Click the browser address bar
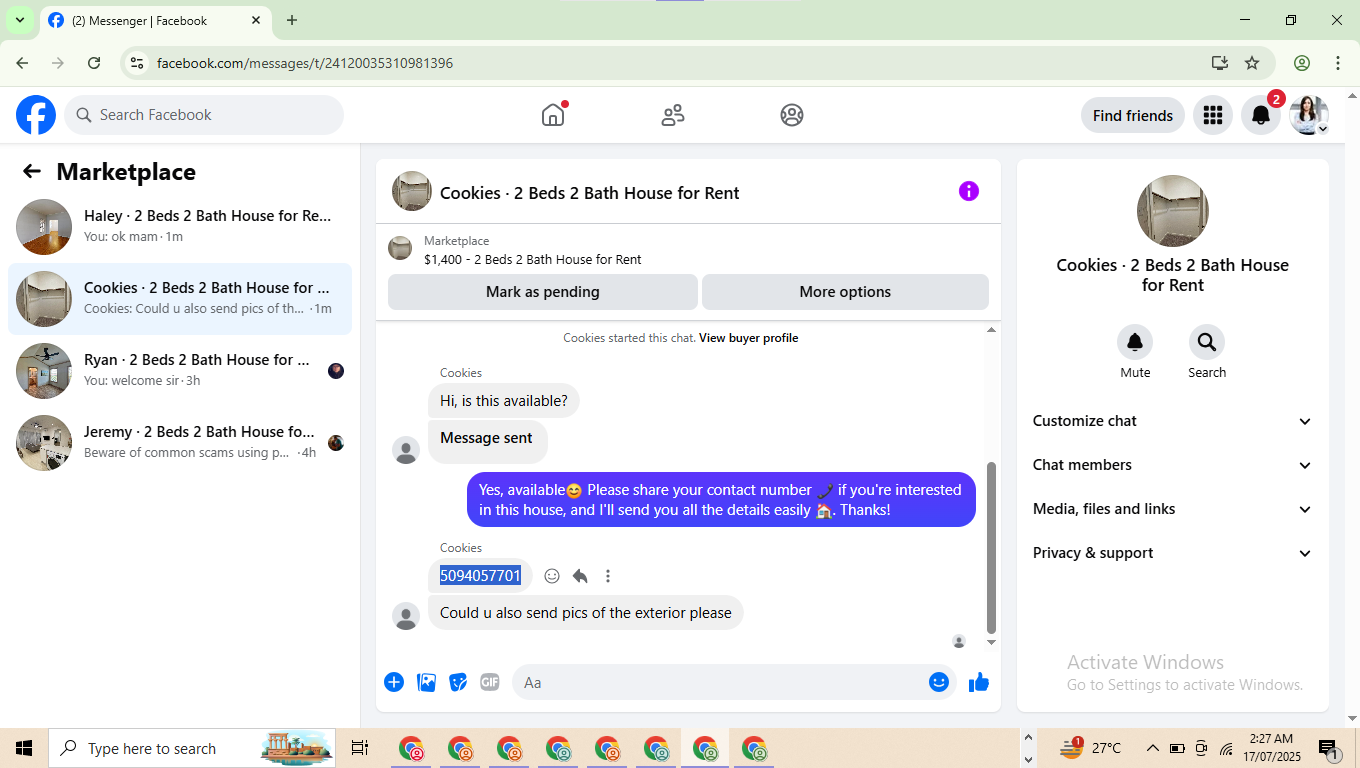The width and height of the screenshot is (1360, 768). pos(680,63)
